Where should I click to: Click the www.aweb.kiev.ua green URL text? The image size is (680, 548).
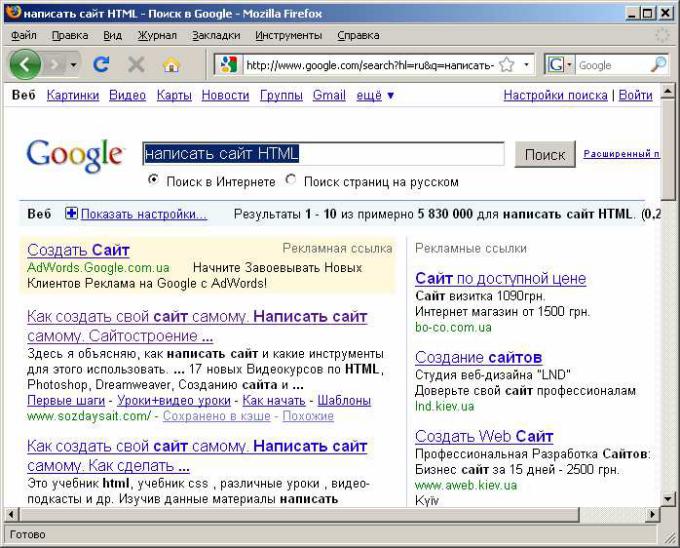(x=466, y=485)
